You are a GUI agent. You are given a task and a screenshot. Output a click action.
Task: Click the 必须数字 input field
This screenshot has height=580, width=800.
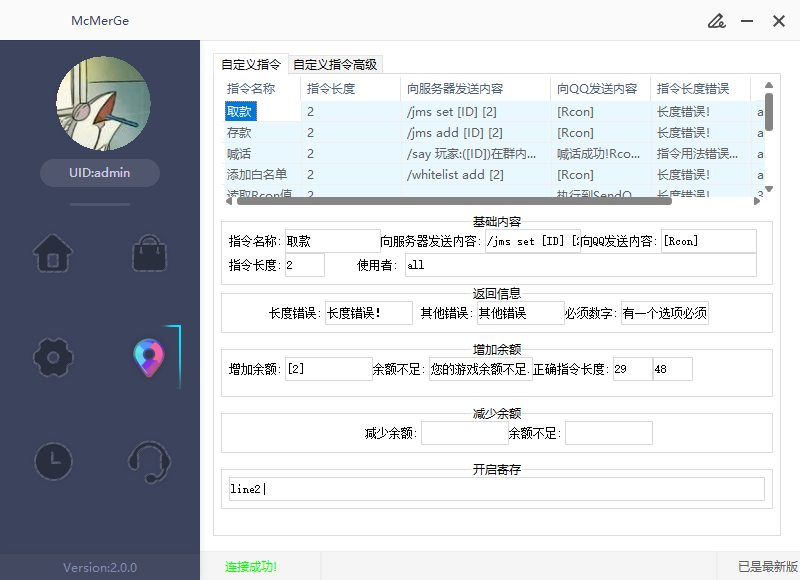[664, 313]
